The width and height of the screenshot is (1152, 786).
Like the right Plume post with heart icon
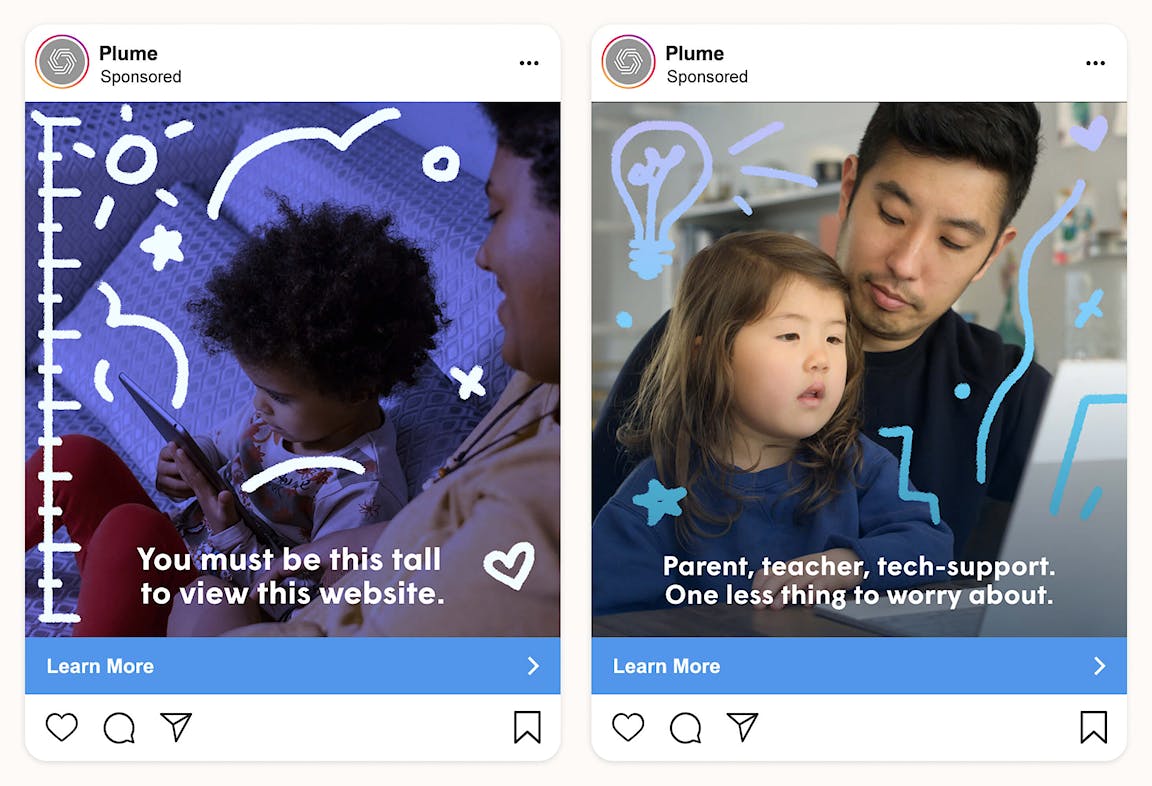(x=628, y=727)
